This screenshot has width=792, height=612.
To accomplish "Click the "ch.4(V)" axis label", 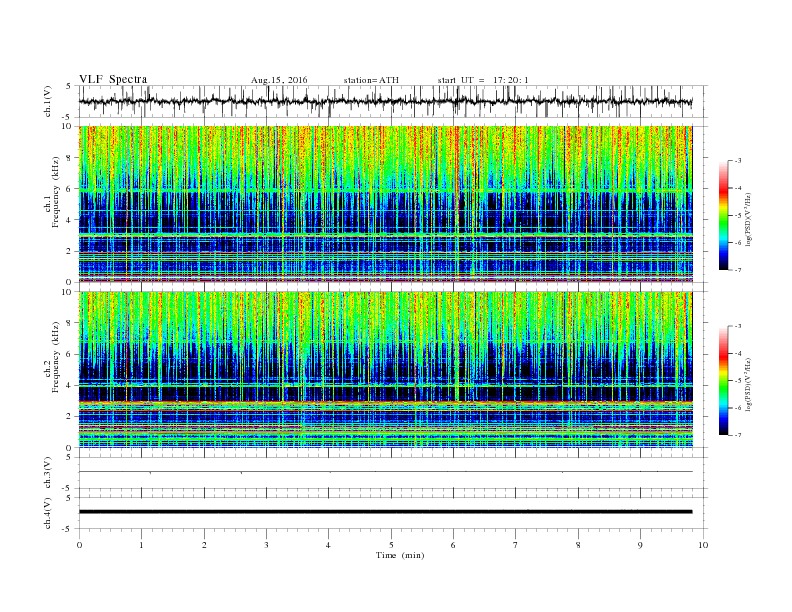I will coord(47,513).
